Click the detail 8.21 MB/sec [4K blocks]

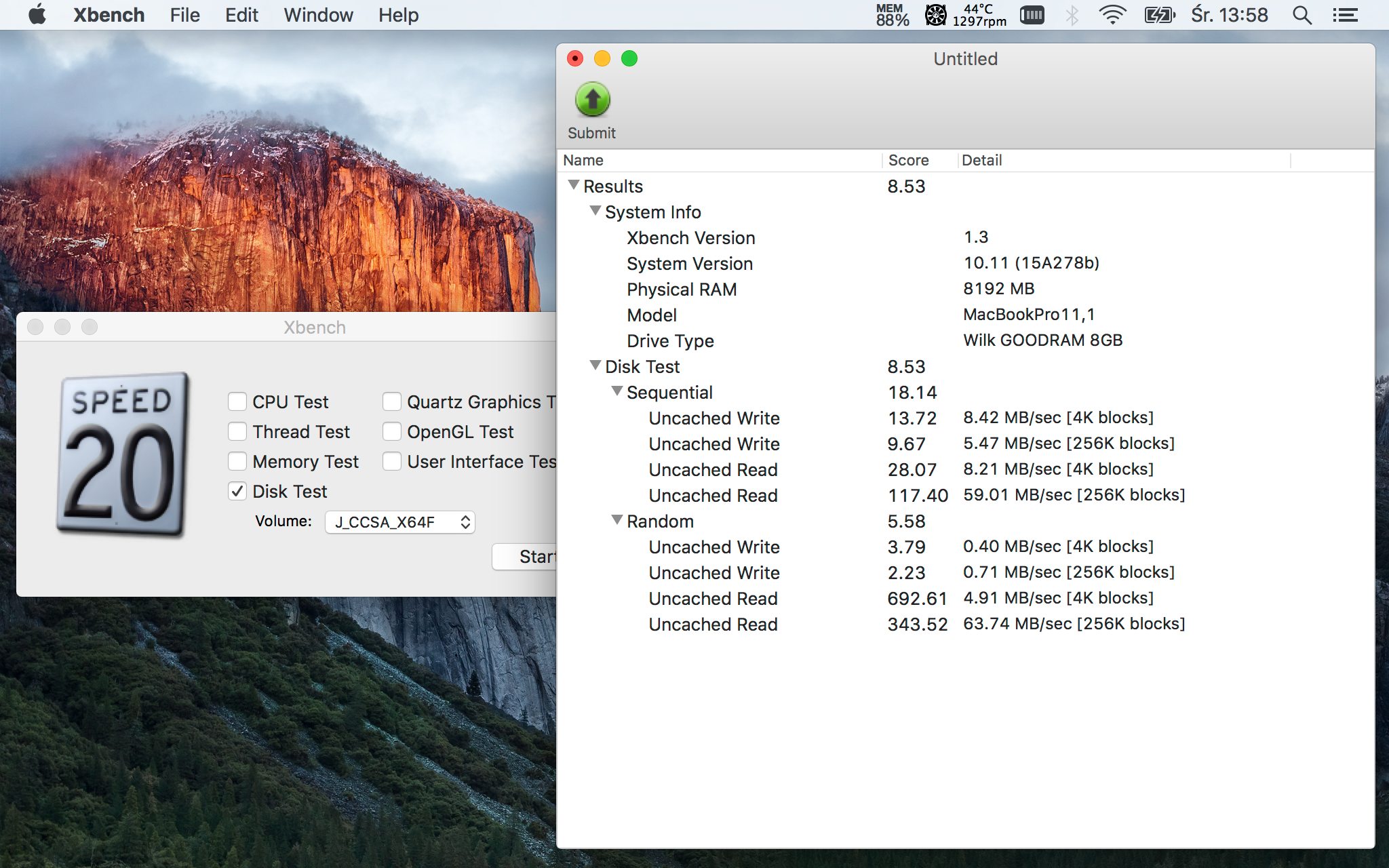point(1059,469)
